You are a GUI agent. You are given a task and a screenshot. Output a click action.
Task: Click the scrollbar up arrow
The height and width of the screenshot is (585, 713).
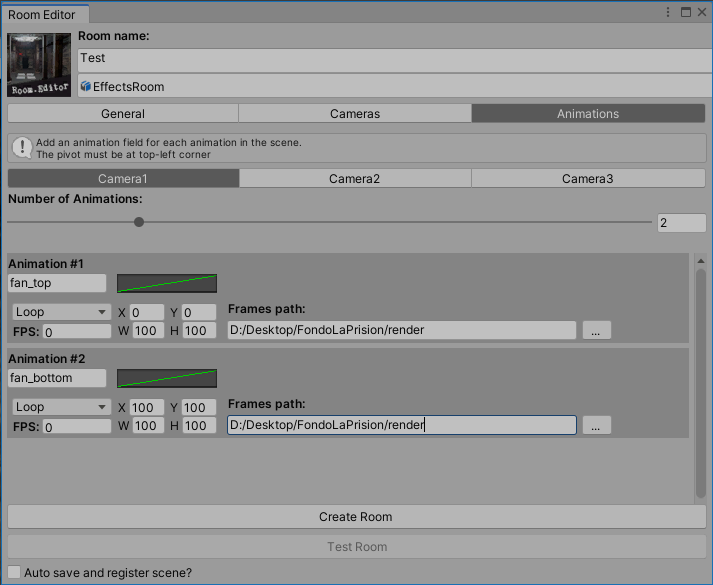pos(701,261)
